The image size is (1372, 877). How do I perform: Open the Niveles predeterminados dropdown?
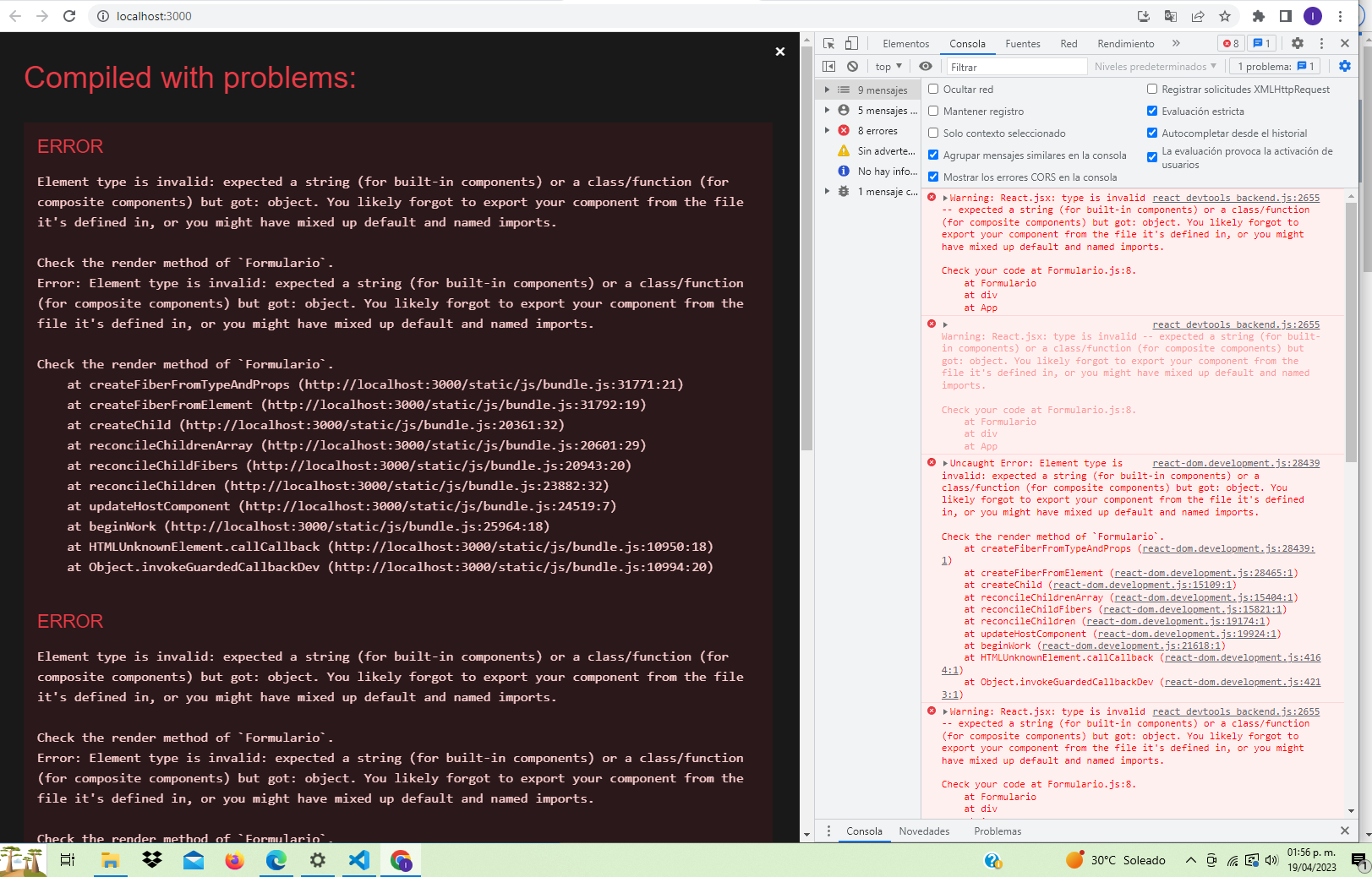click(1156, 66)
